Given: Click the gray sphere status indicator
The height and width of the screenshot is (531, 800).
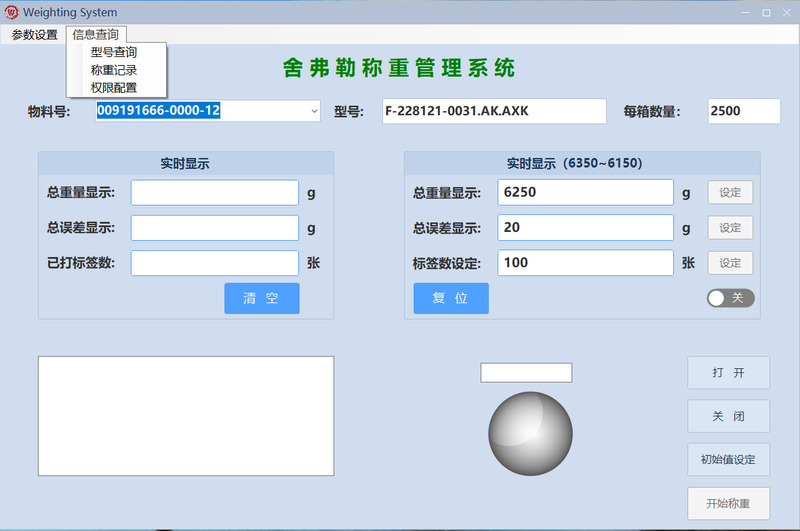Looking at the screenshot, I should [530, 434].
